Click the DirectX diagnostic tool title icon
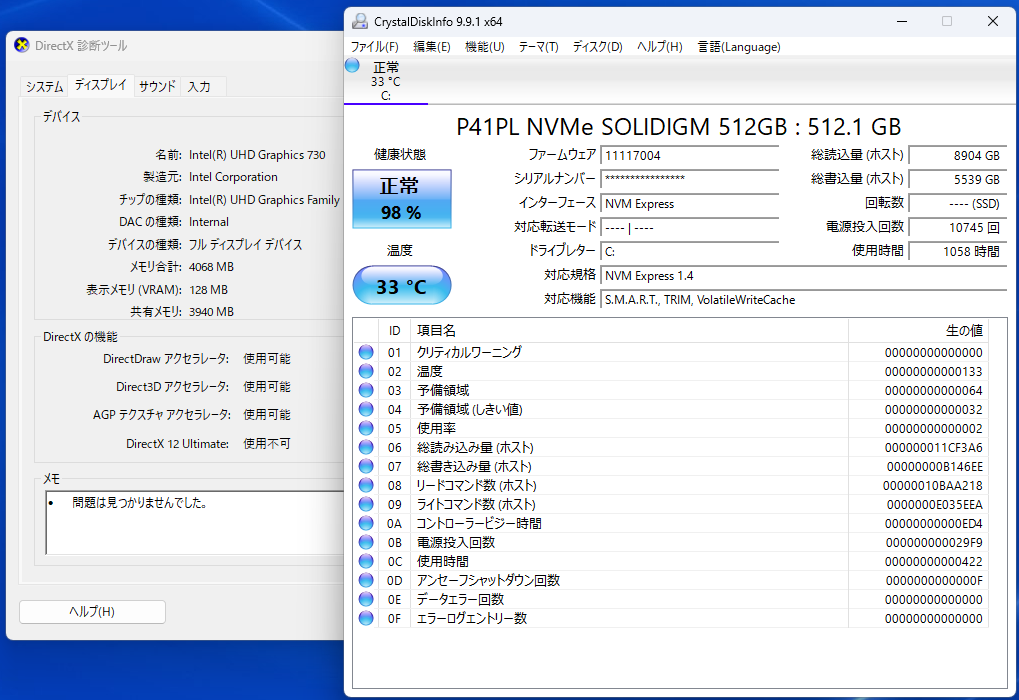This screenshot has width=1019, height=700. (22, 45)
